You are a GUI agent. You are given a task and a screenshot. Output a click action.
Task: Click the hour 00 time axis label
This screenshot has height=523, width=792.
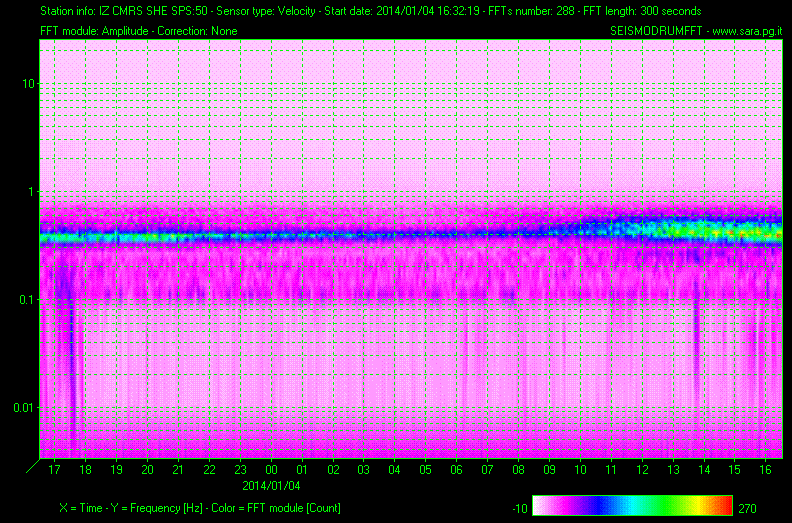271,469
